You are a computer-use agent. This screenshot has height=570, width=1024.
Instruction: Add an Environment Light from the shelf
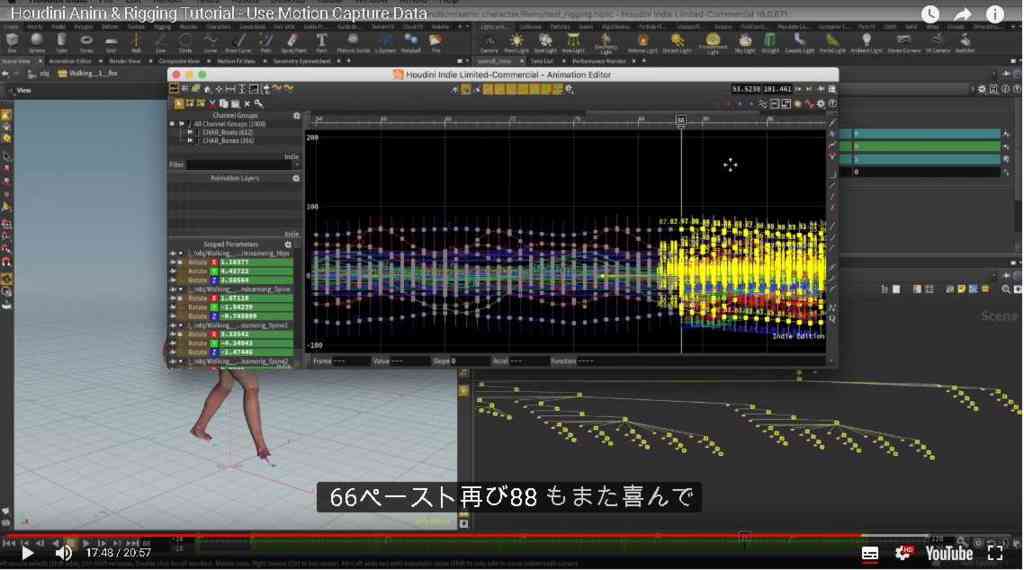click(712, 43)
